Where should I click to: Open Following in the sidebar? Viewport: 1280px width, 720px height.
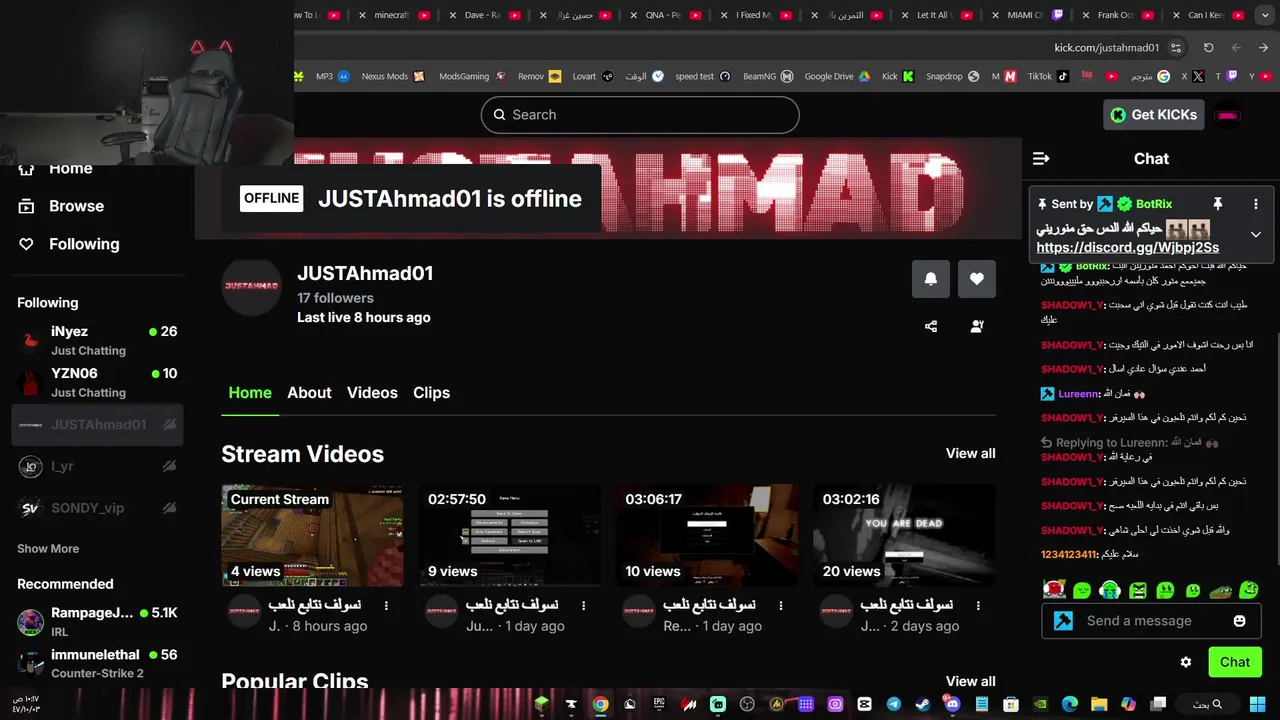70,244
